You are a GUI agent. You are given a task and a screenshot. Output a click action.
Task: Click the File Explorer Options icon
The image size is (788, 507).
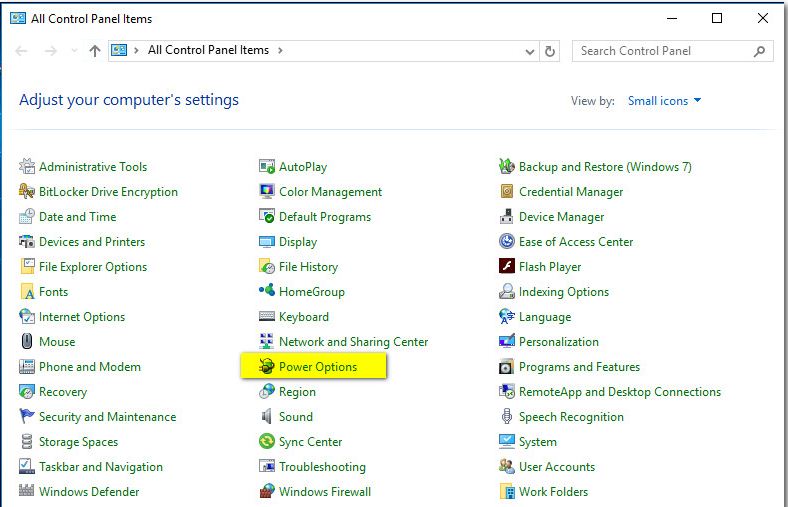click(27, 266)
